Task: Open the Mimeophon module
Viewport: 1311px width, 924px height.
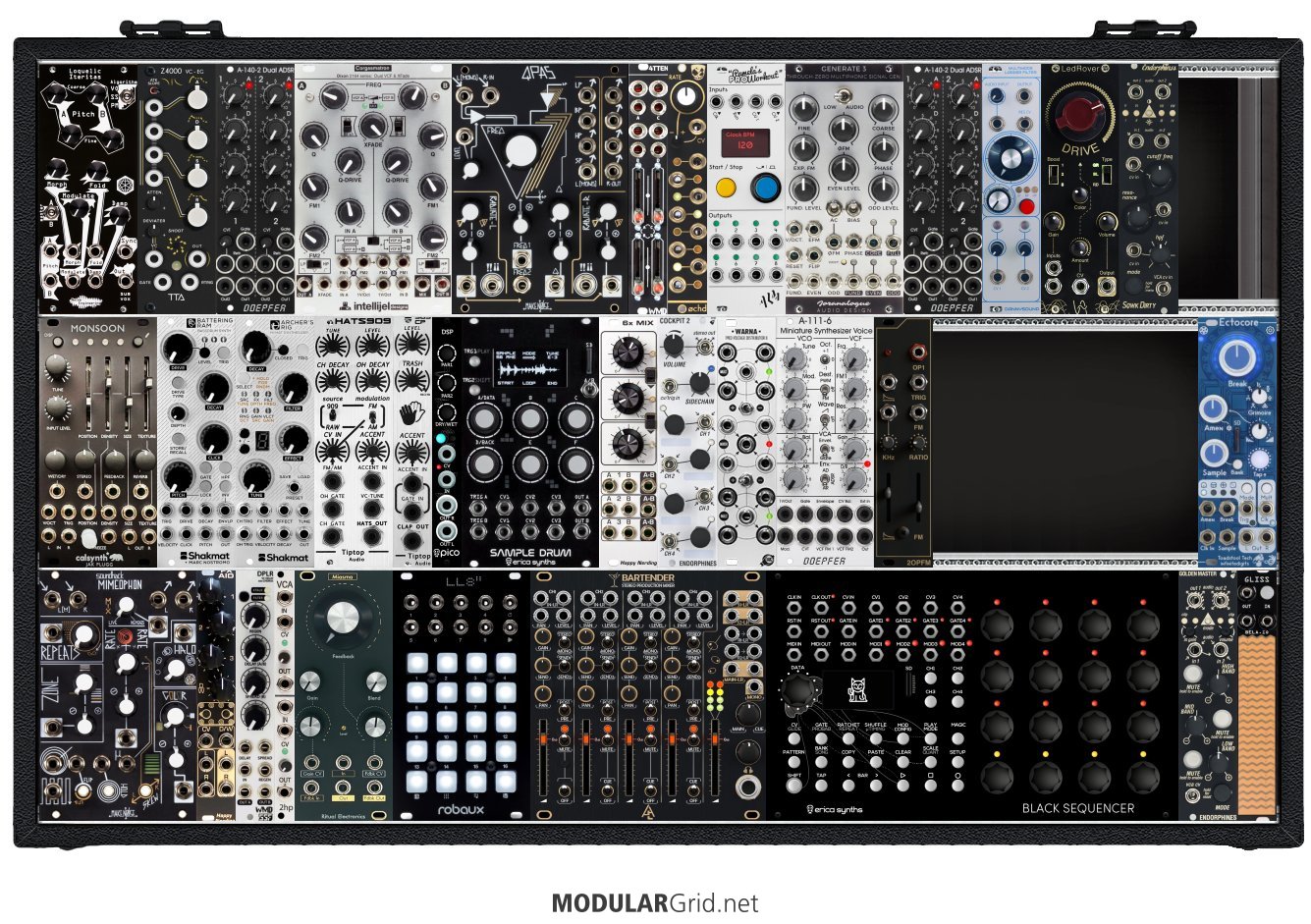Action: (x=118, y=695)
